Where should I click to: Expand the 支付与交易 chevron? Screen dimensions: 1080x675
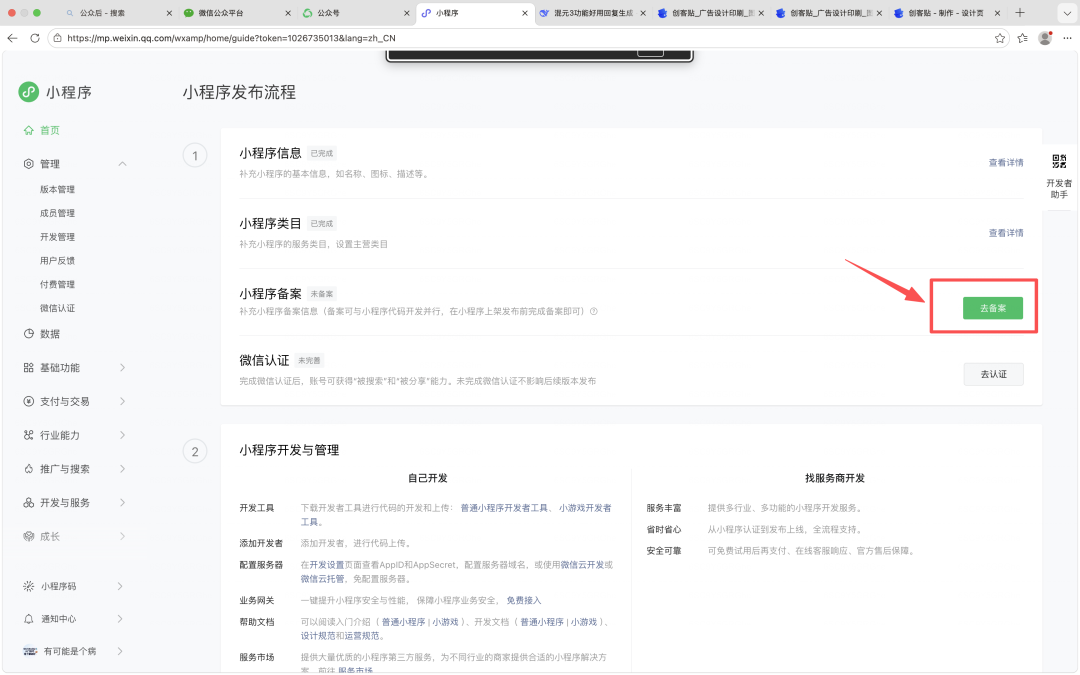click(x=122, y=402)
